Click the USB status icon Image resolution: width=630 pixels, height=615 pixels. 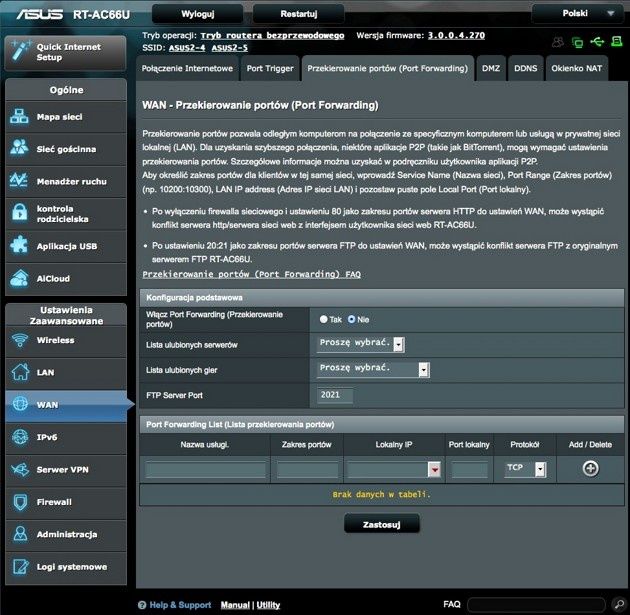(597, 41)
